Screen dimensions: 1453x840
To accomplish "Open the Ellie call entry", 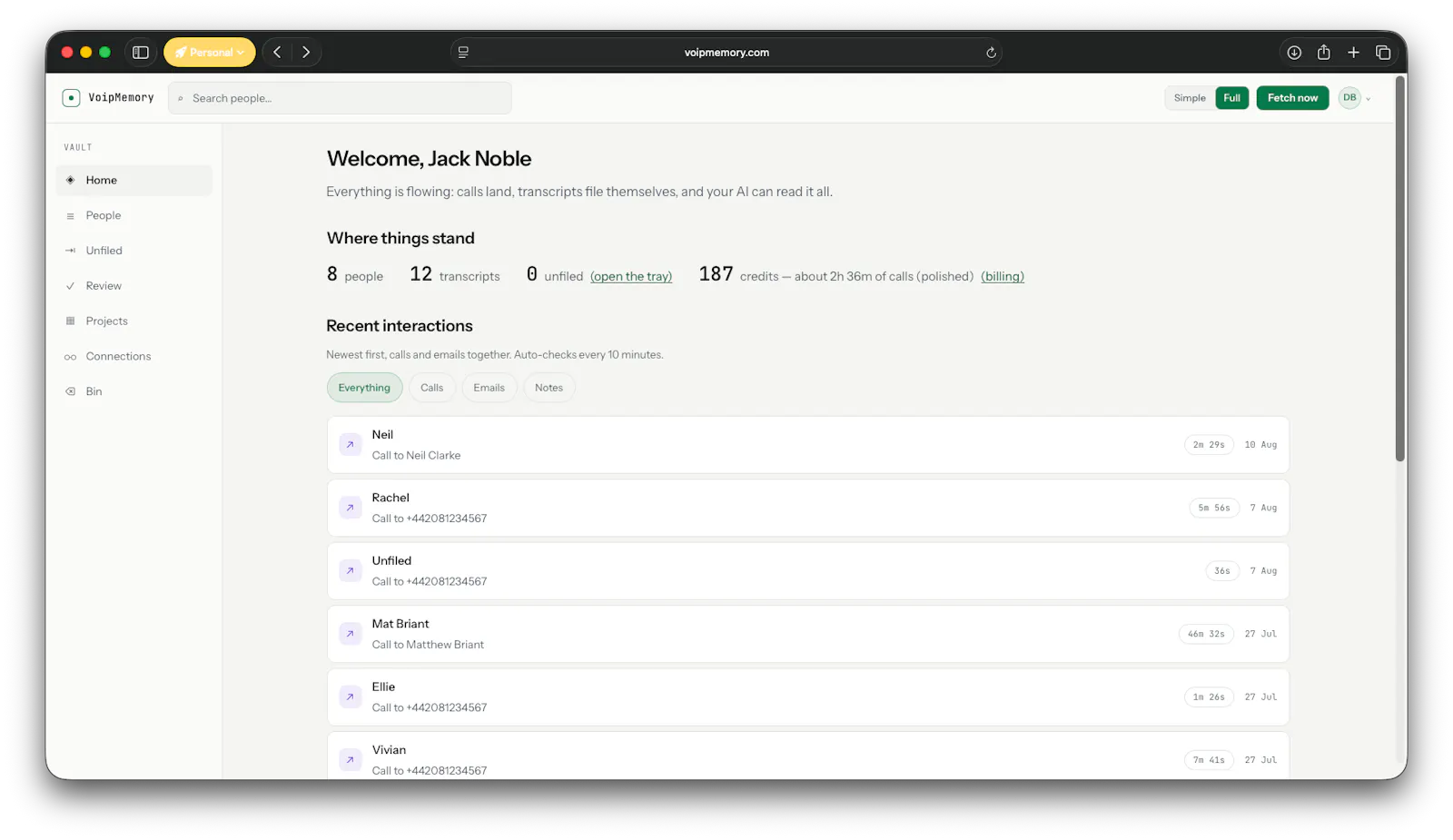I will [x=807, y=697].
